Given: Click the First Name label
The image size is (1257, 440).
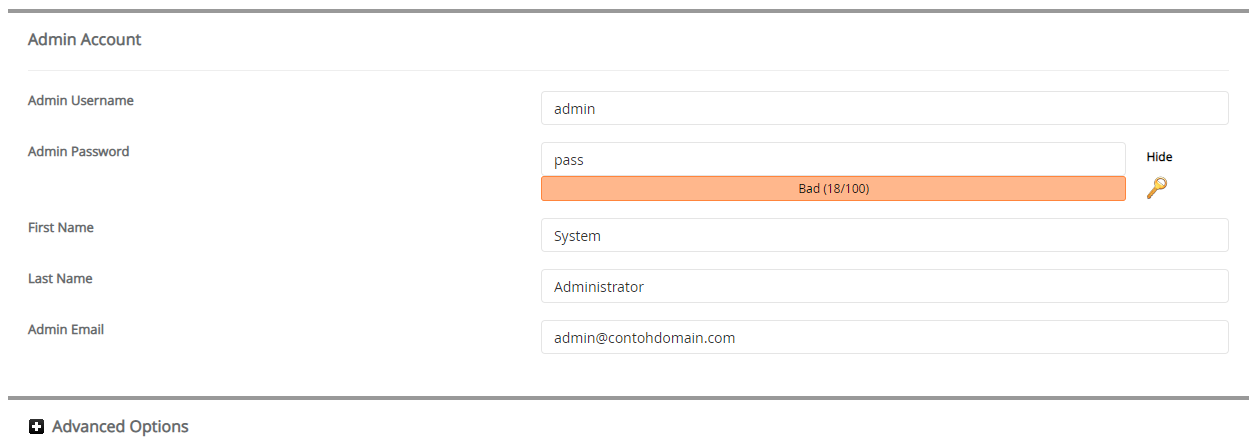Looking at the screenshot, I should (x=61, y=228).
